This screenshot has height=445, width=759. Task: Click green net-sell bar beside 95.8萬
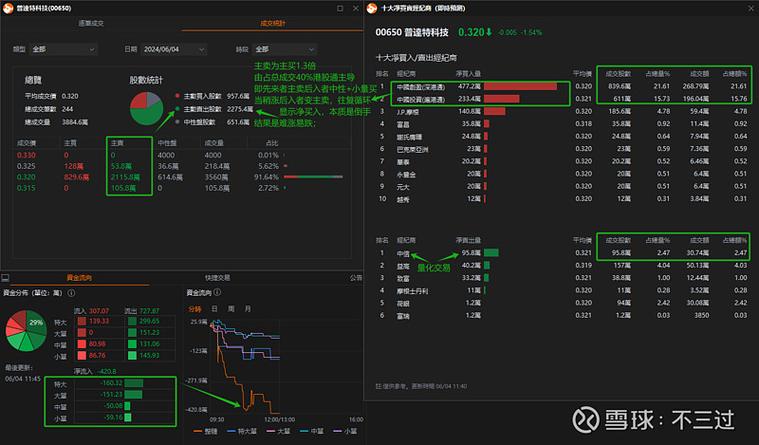[x=491, y=252]
